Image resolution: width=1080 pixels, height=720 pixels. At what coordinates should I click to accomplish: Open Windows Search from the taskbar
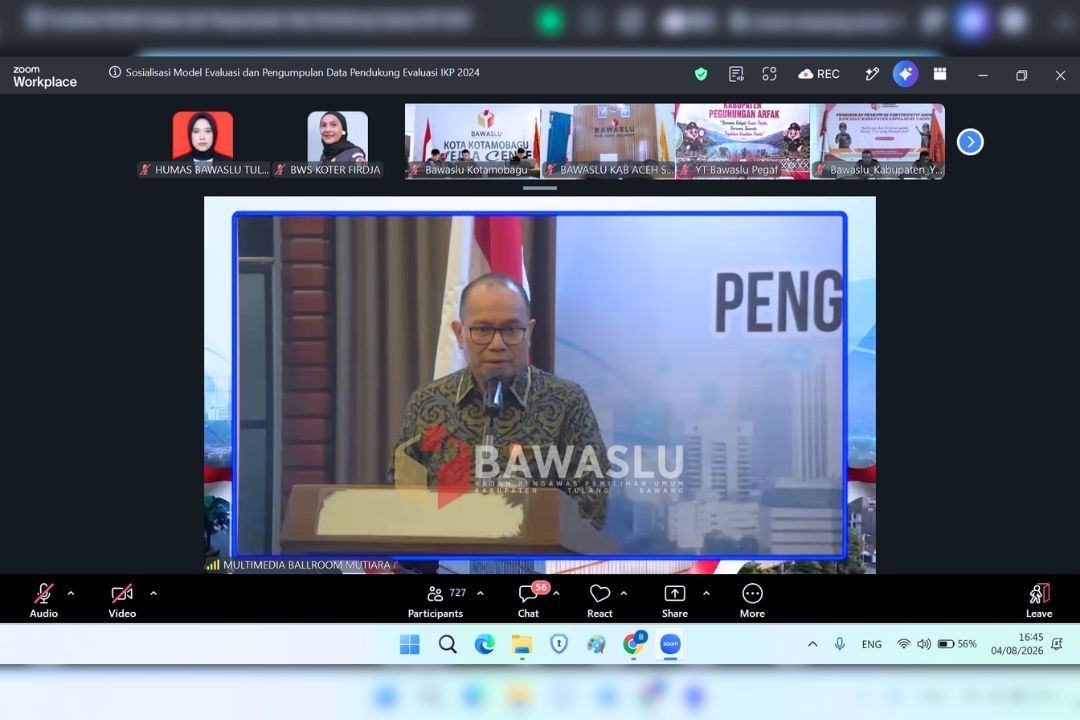(x=448, y=644)
